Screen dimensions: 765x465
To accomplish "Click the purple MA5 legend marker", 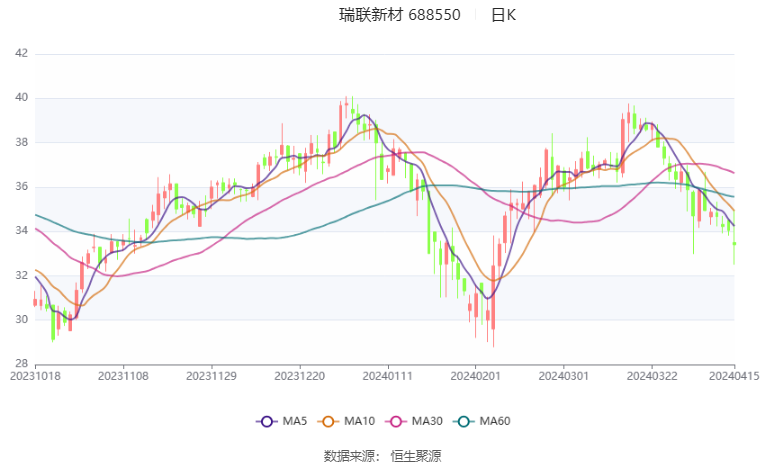I will tap(266, 421).
